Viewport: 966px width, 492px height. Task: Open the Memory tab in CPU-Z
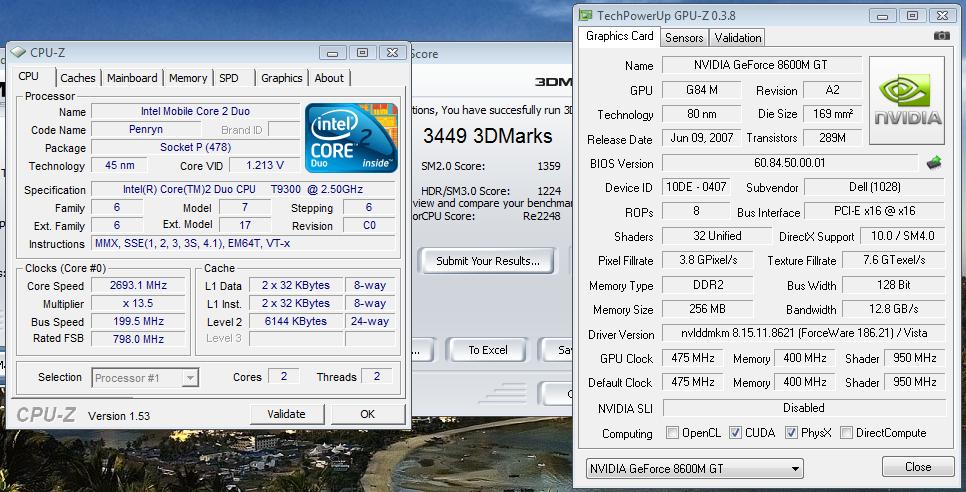188,78
